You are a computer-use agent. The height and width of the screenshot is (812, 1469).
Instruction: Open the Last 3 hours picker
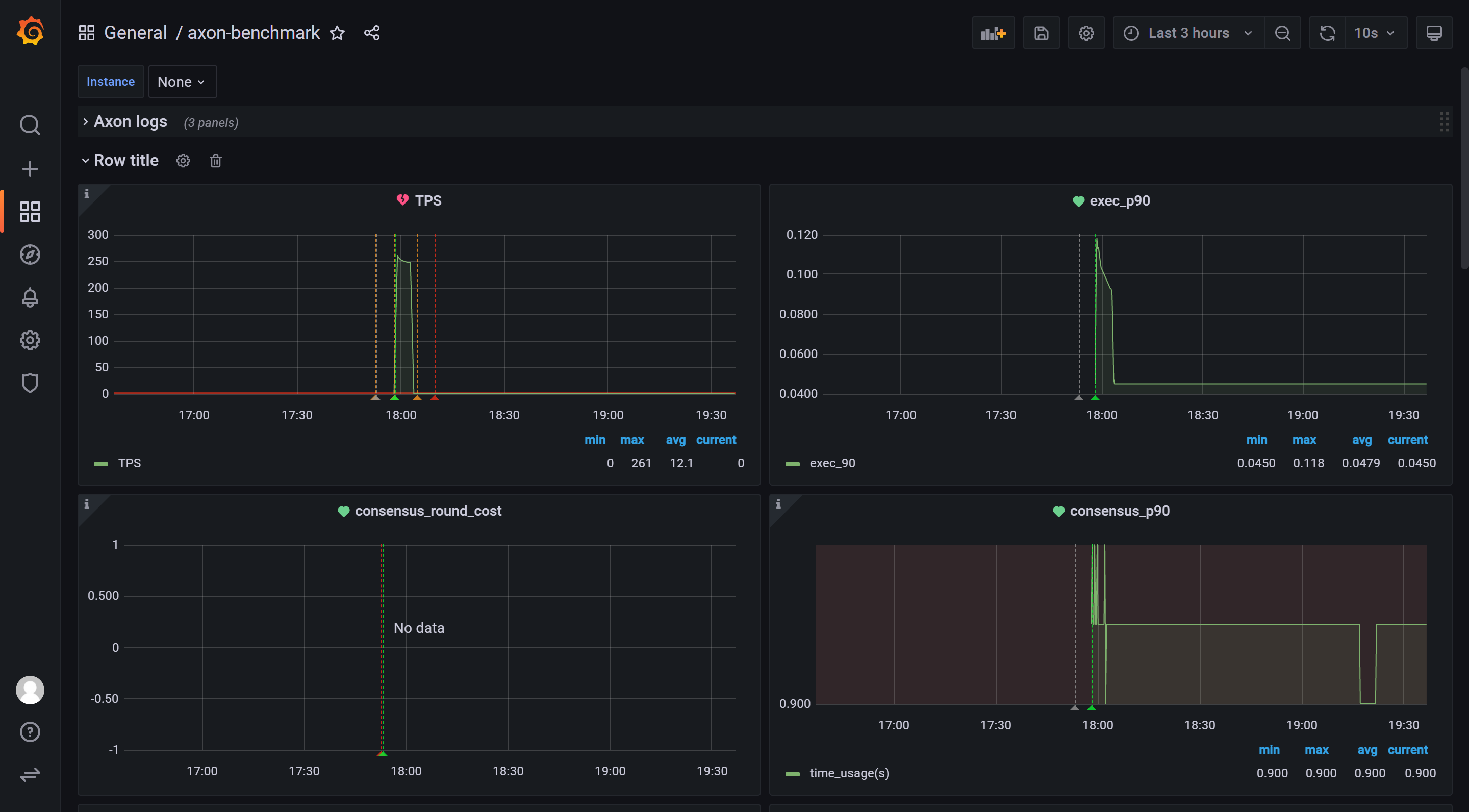tap(1188, 33)
